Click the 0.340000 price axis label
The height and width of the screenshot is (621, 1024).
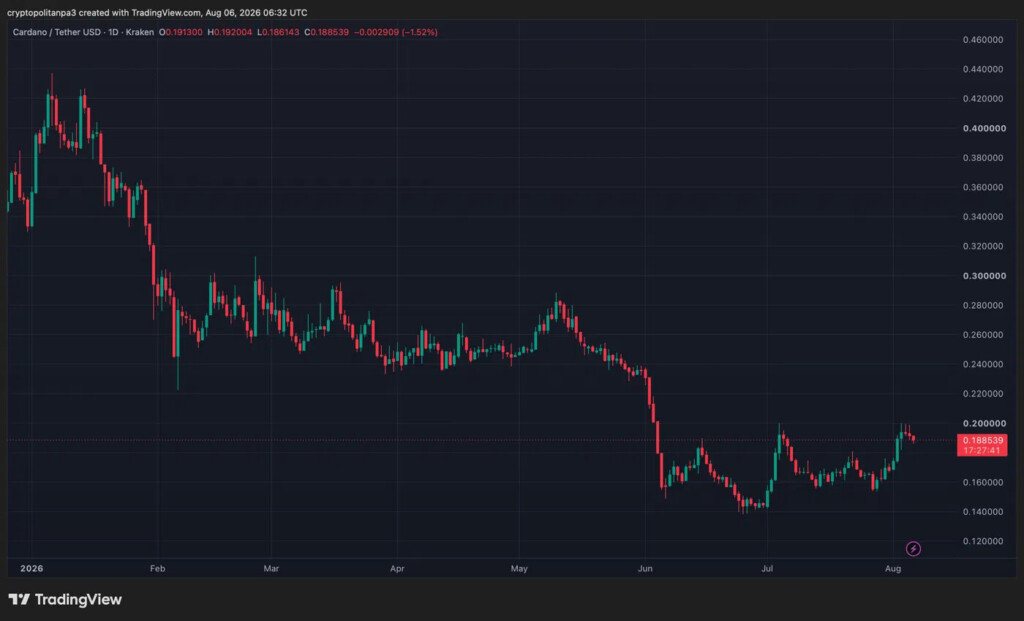click(983, 217)
